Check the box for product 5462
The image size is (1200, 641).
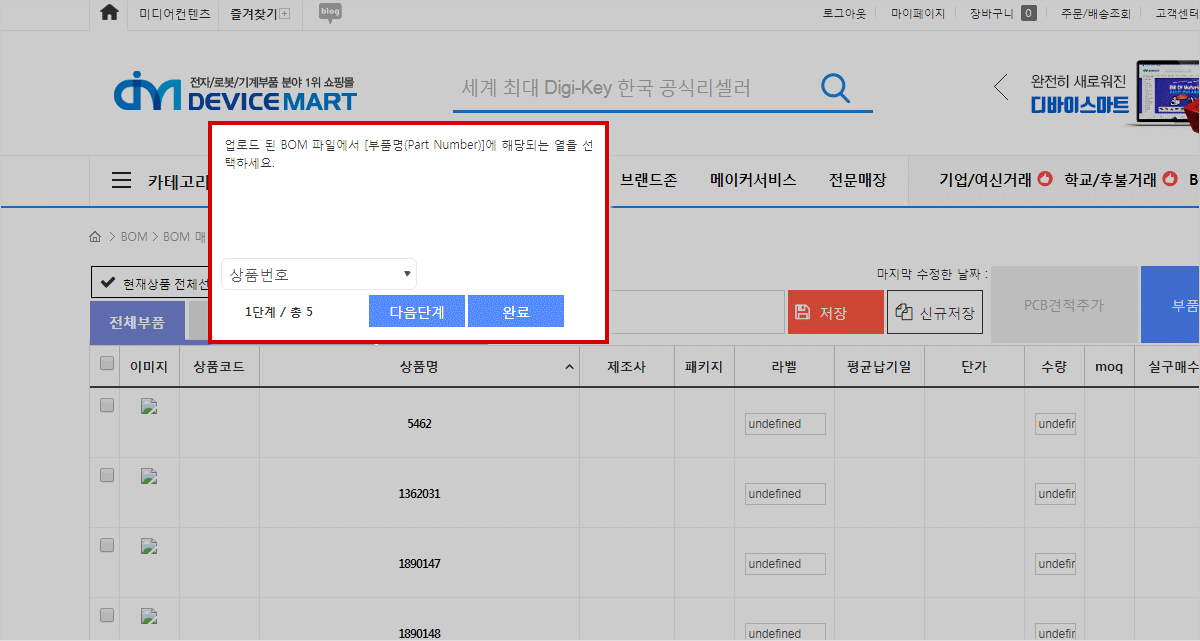[x=107, y=406]
